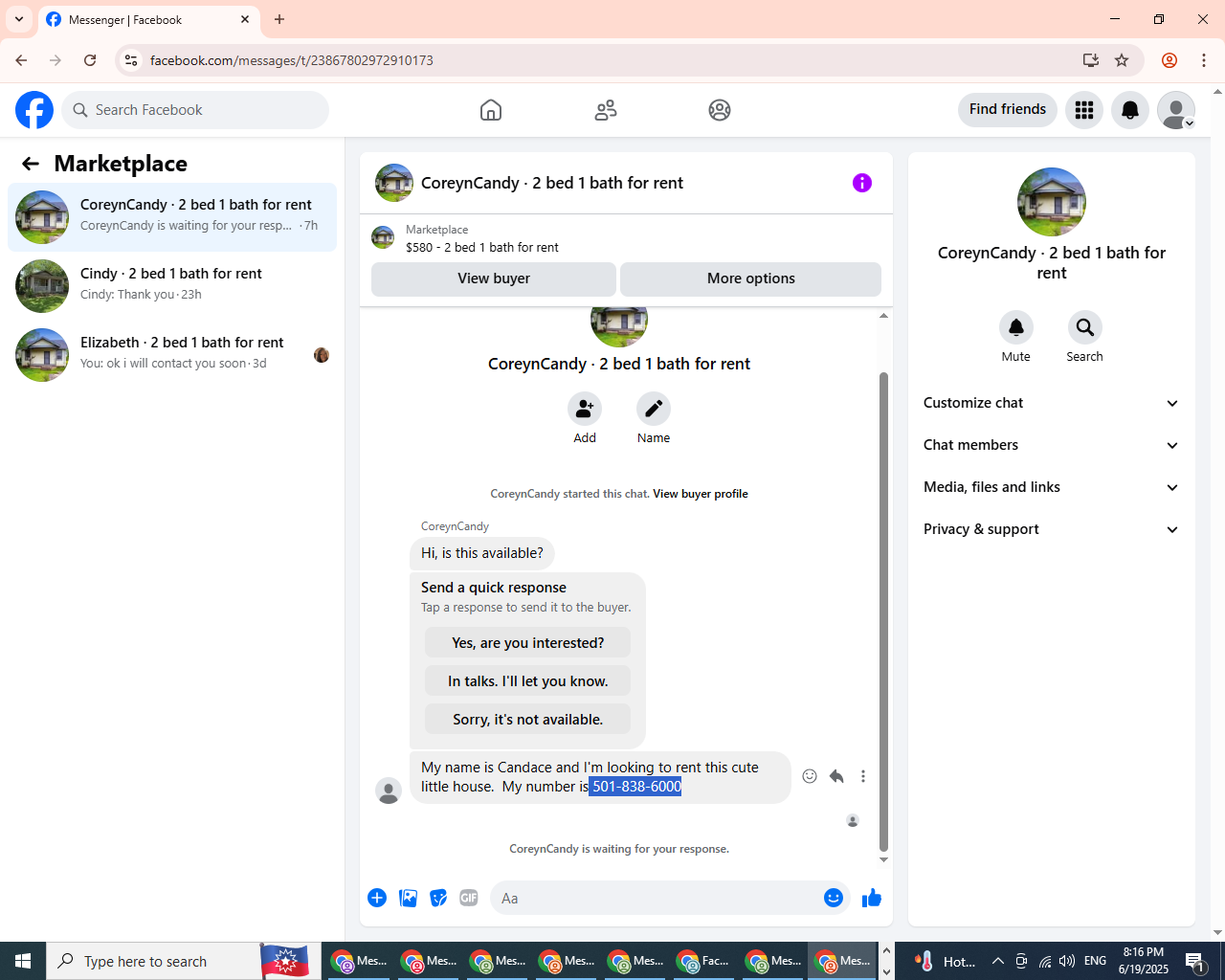The image size is (1225, 980).
Task: Open more actions plus button
Action: pyautogui.click(x=377, y=898)
